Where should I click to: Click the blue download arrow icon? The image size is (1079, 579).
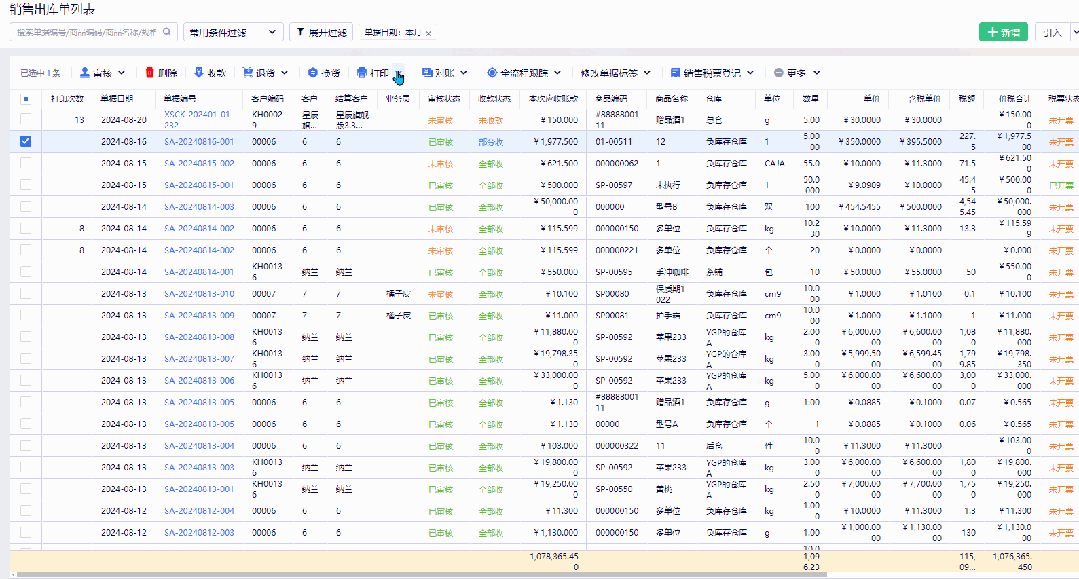199,73
